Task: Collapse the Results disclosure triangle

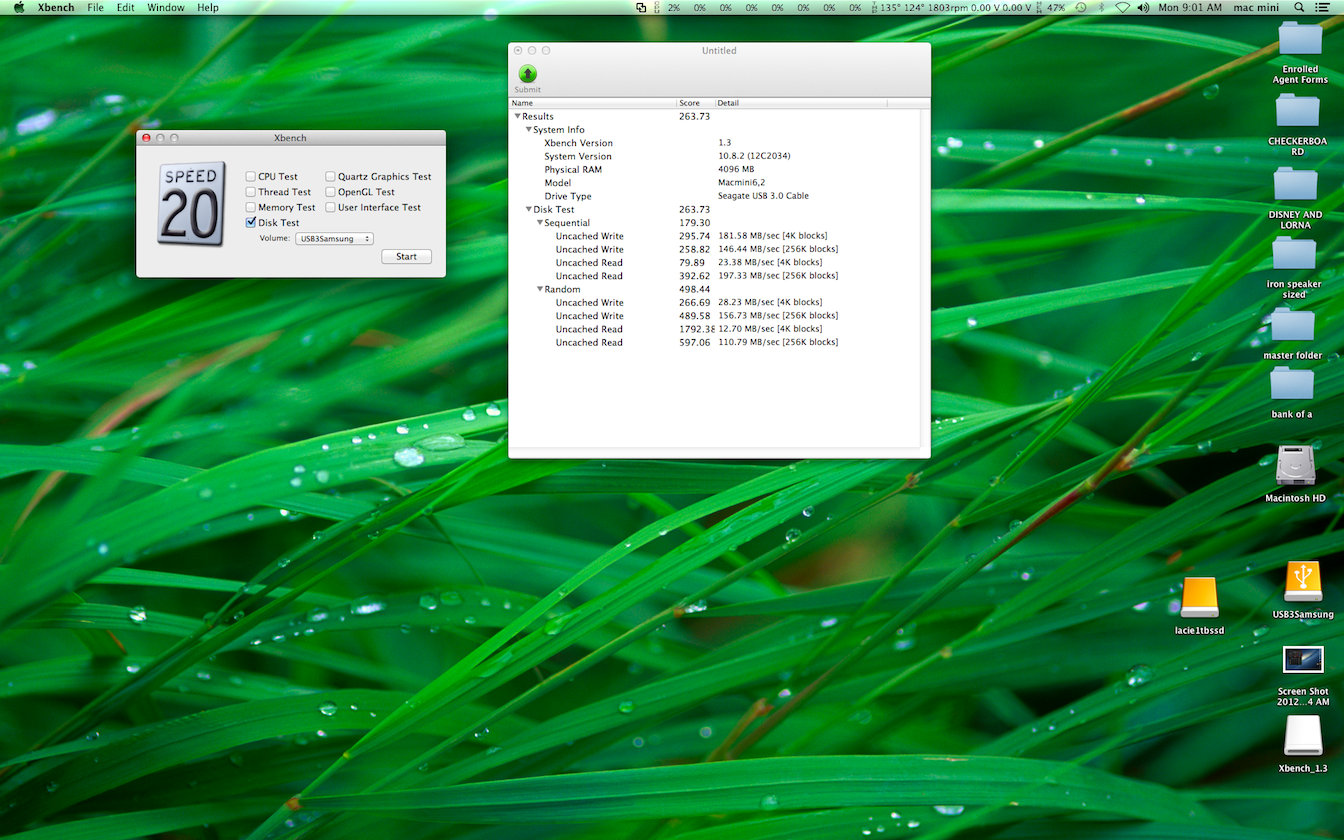Action: (517, 116)
